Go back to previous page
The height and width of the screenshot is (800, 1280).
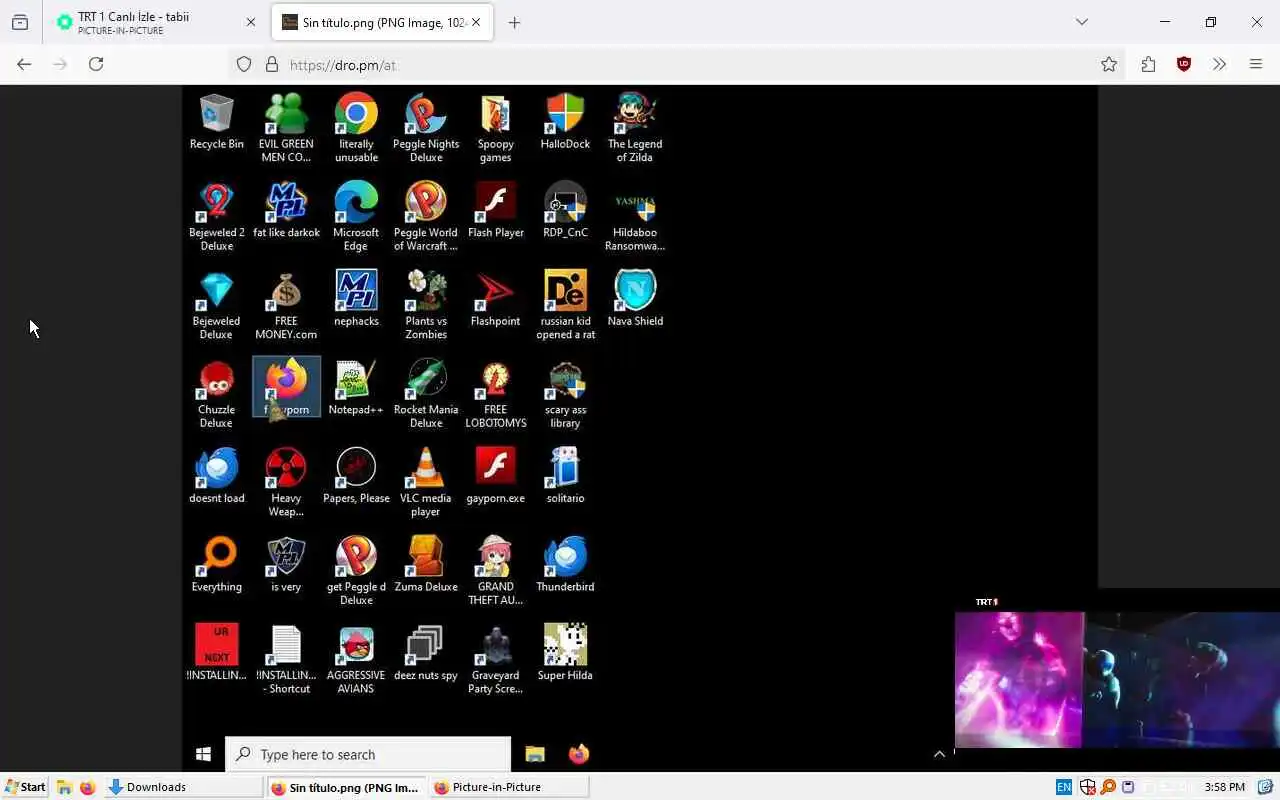tap(24, 64)
